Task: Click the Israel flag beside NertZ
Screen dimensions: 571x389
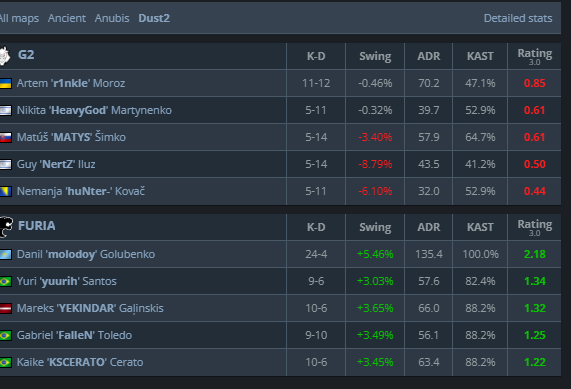Action: [x=5, y=164]
